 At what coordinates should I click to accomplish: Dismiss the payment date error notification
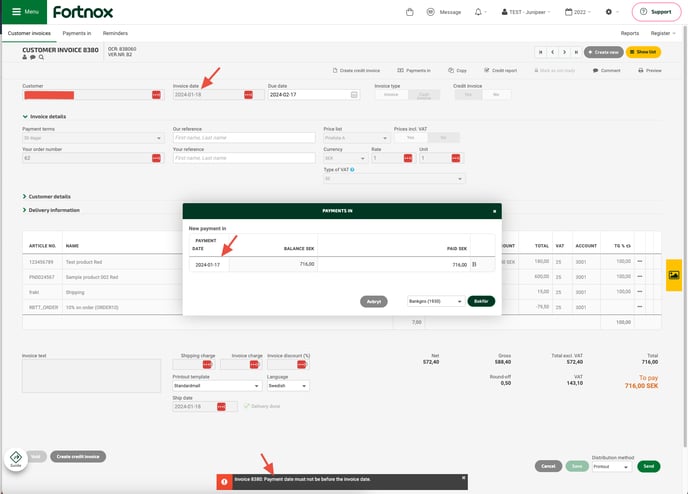pyautogui.click(x=464, y=478)
